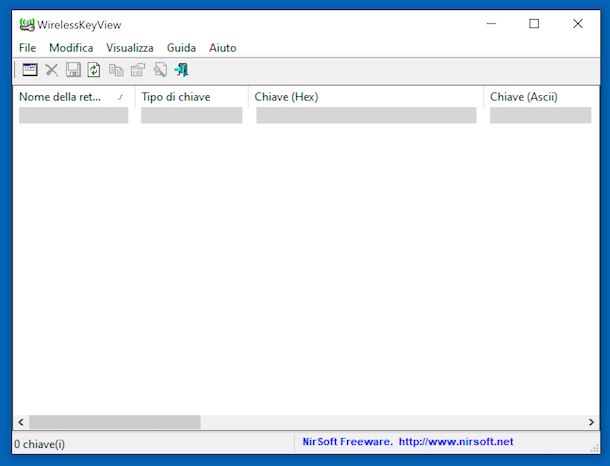610x466 pixels.
Task: Click the horizontal scrollbar left arrow
Action: pos(21,422)
